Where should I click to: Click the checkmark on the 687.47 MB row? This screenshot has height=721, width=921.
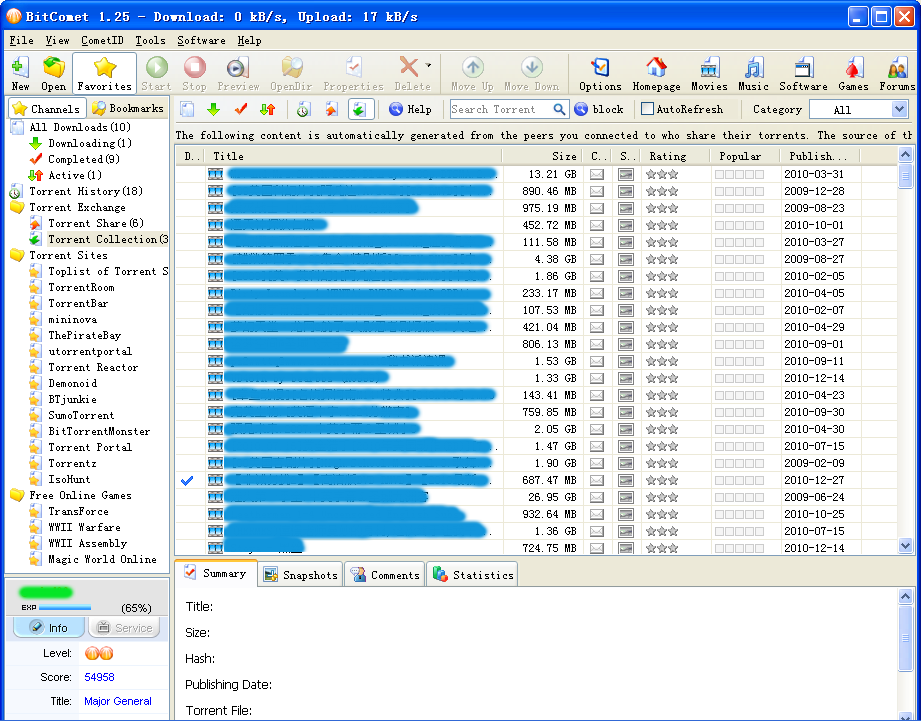click(x=186, y=481)
